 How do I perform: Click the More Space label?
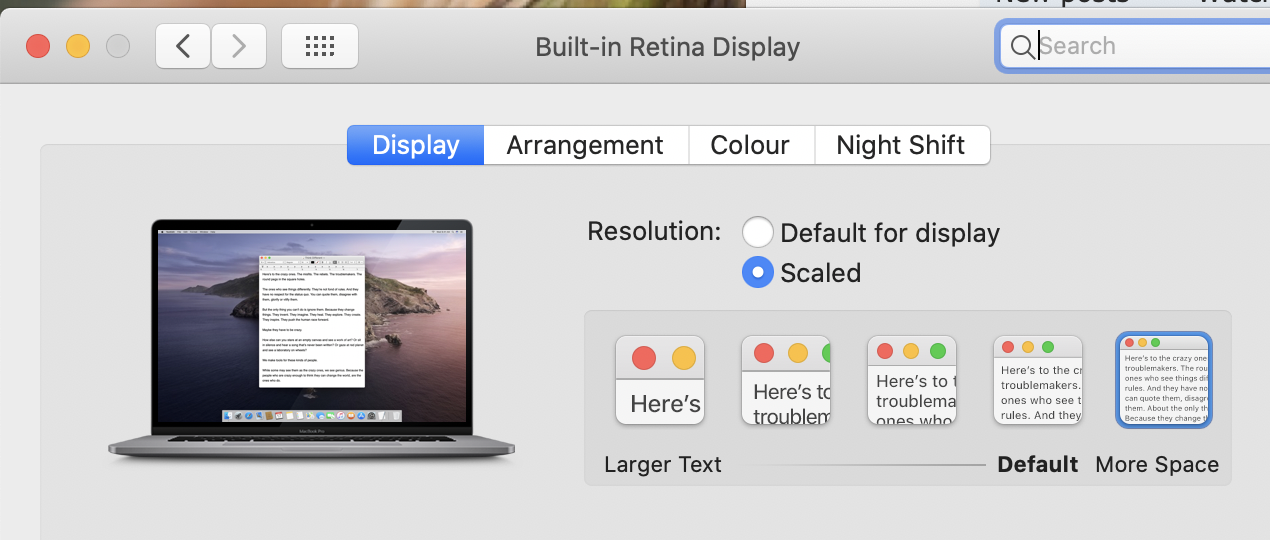click(1157, 465)
